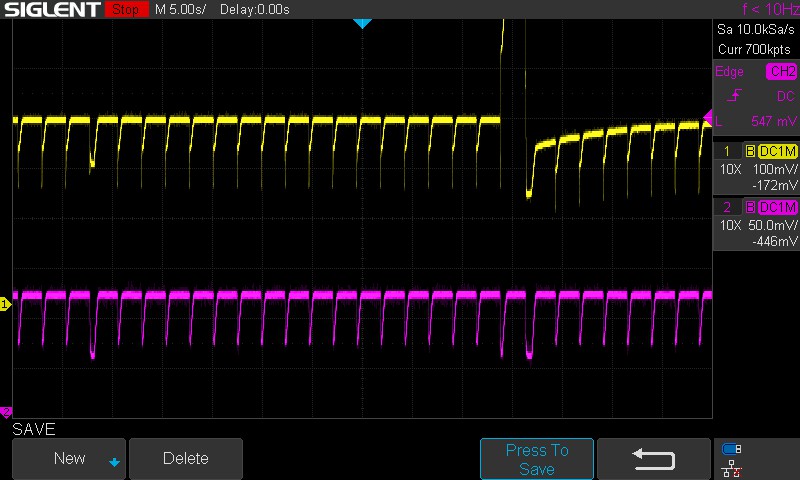The width and height of the screenshot is (800, 480).
Task: Click the SIGLENT logo
Action: point(52,9)
